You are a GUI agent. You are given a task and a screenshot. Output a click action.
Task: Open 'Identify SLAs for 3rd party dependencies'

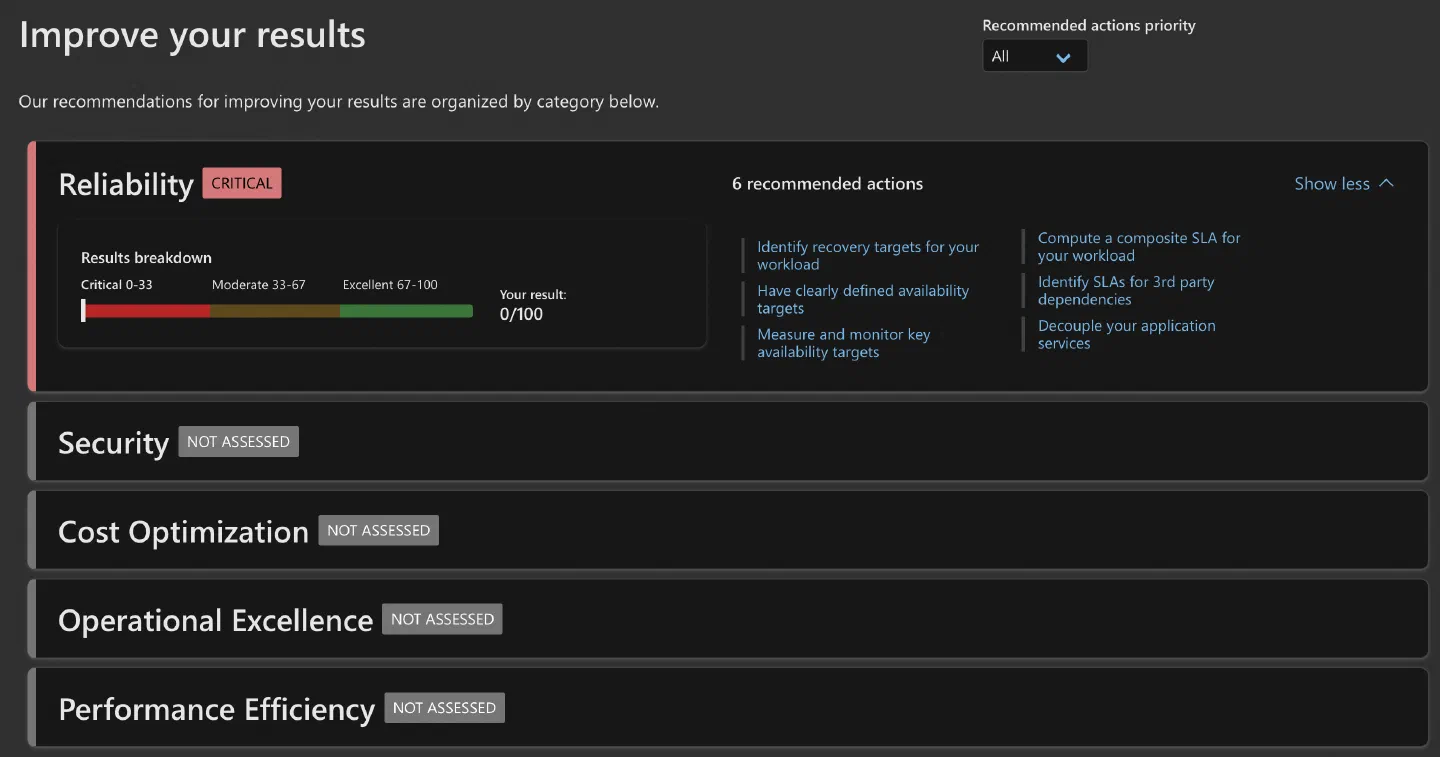[1126, 291]
